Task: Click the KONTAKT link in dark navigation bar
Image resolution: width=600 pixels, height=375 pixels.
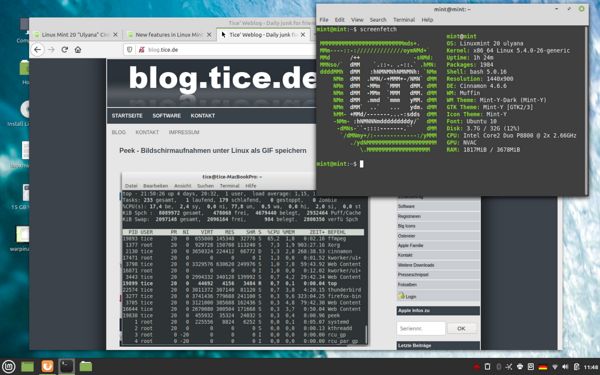Action: (203, 116)
